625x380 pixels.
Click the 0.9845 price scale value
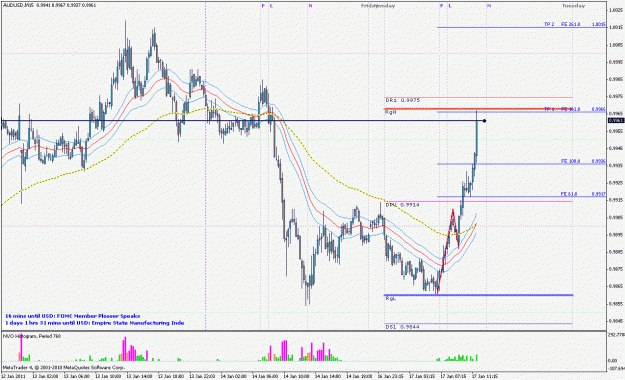[x=616, y=321]
